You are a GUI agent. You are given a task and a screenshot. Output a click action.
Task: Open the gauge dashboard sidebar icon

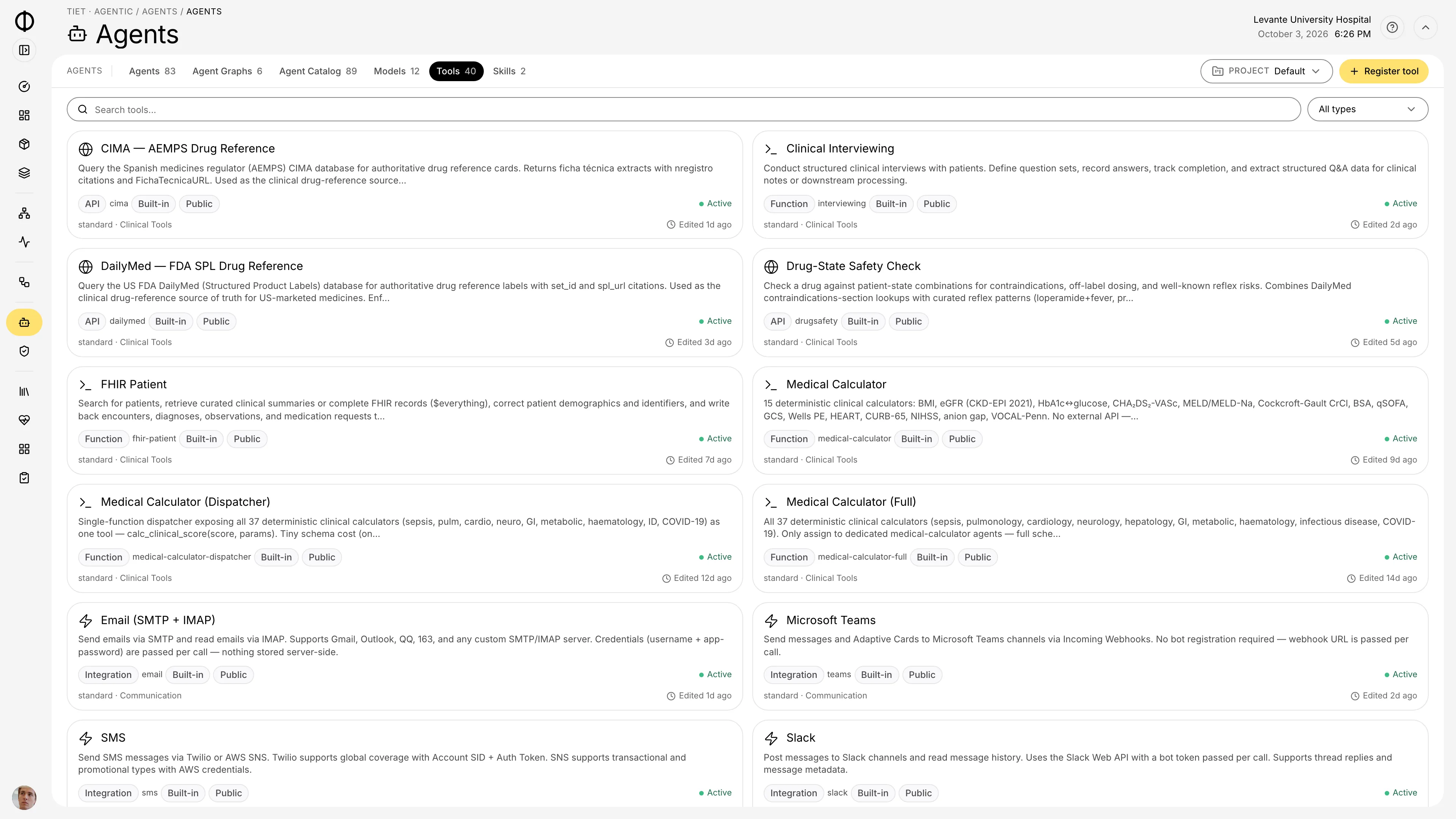pos(24,86)
